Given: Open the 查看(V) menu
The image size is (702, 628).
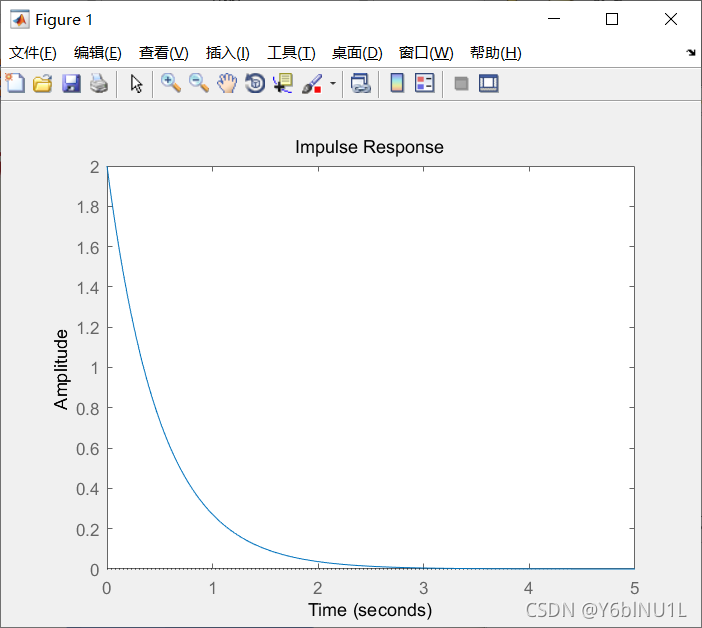Looking at the screenshot, I should tap(163, 53).
